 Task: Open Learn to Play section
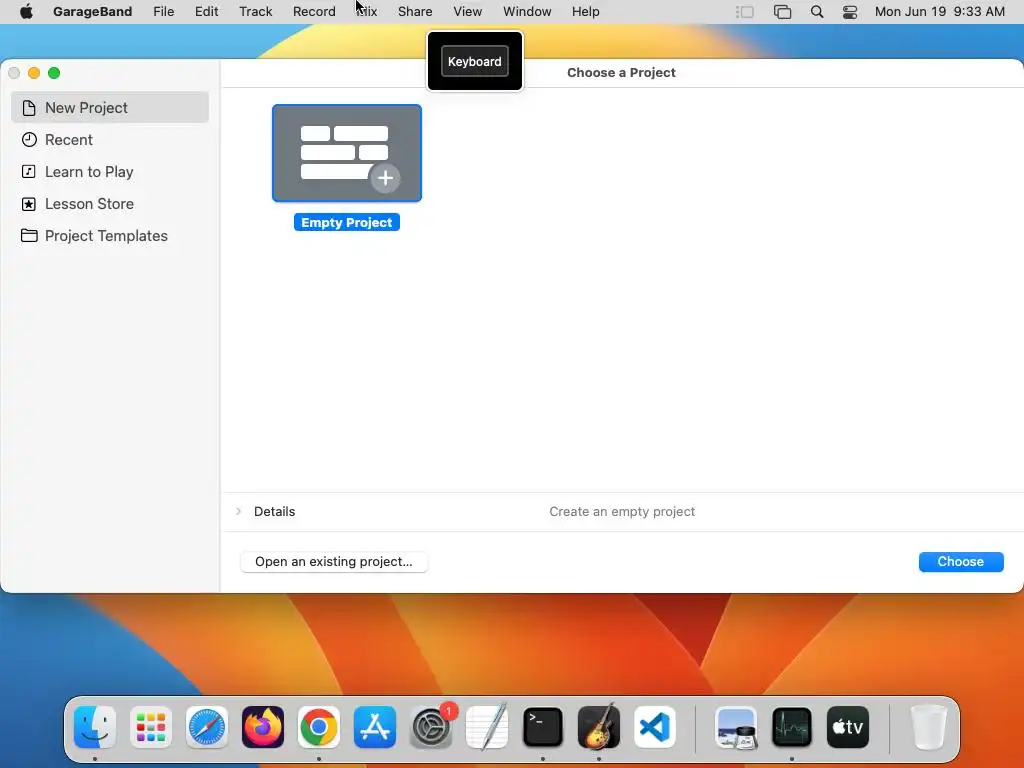click(110, 172)
